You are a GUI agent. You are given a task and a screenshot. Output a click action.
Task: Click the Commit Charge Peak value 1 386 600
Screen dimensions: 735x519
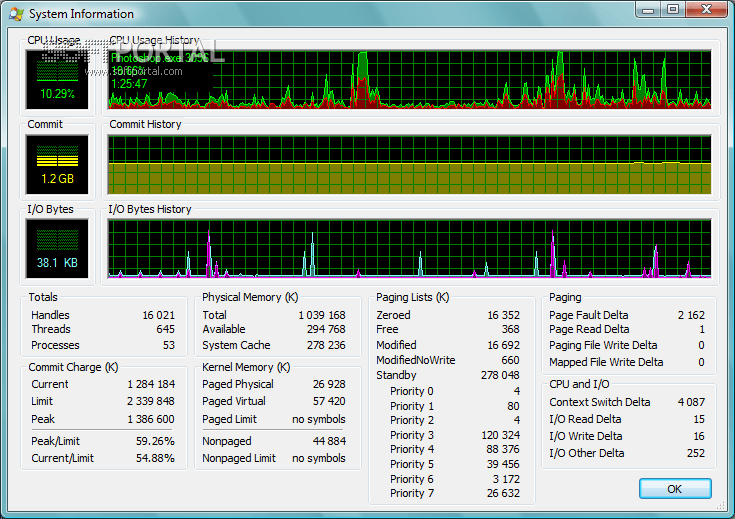151,419
